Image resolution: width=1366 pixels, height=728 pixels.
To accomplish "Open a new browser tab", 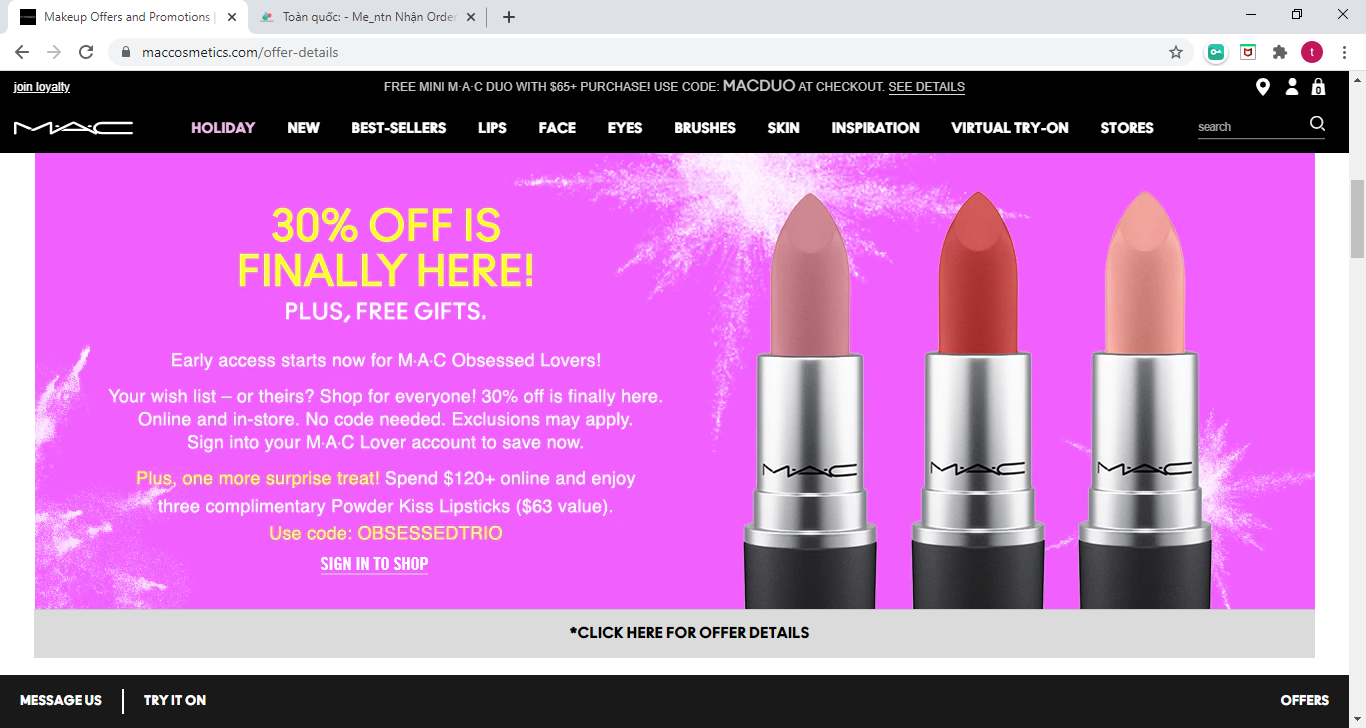I will (509, 17).
